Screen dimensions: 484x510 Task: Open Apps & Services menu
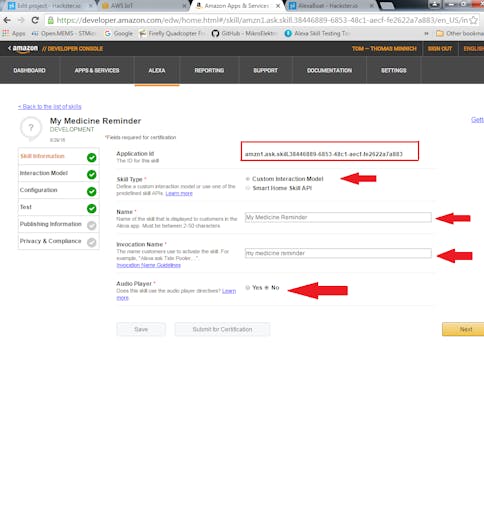pos(97,70)
